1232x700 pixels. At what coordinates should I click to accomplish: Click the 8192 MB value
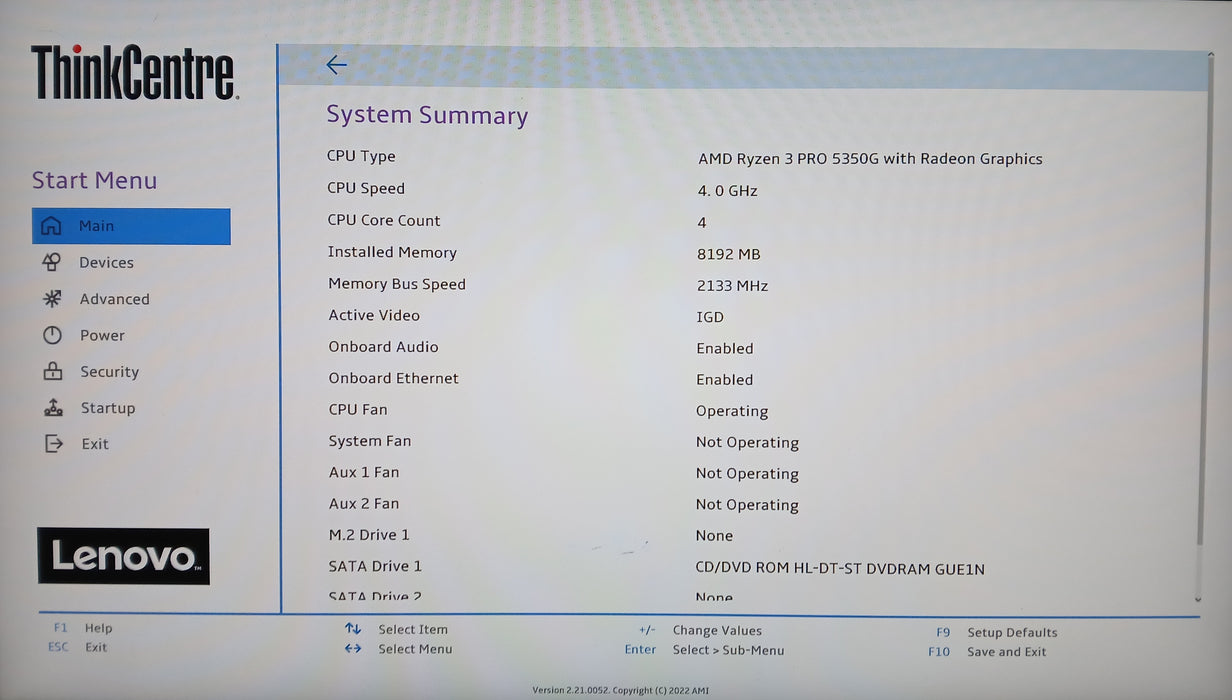729,254
